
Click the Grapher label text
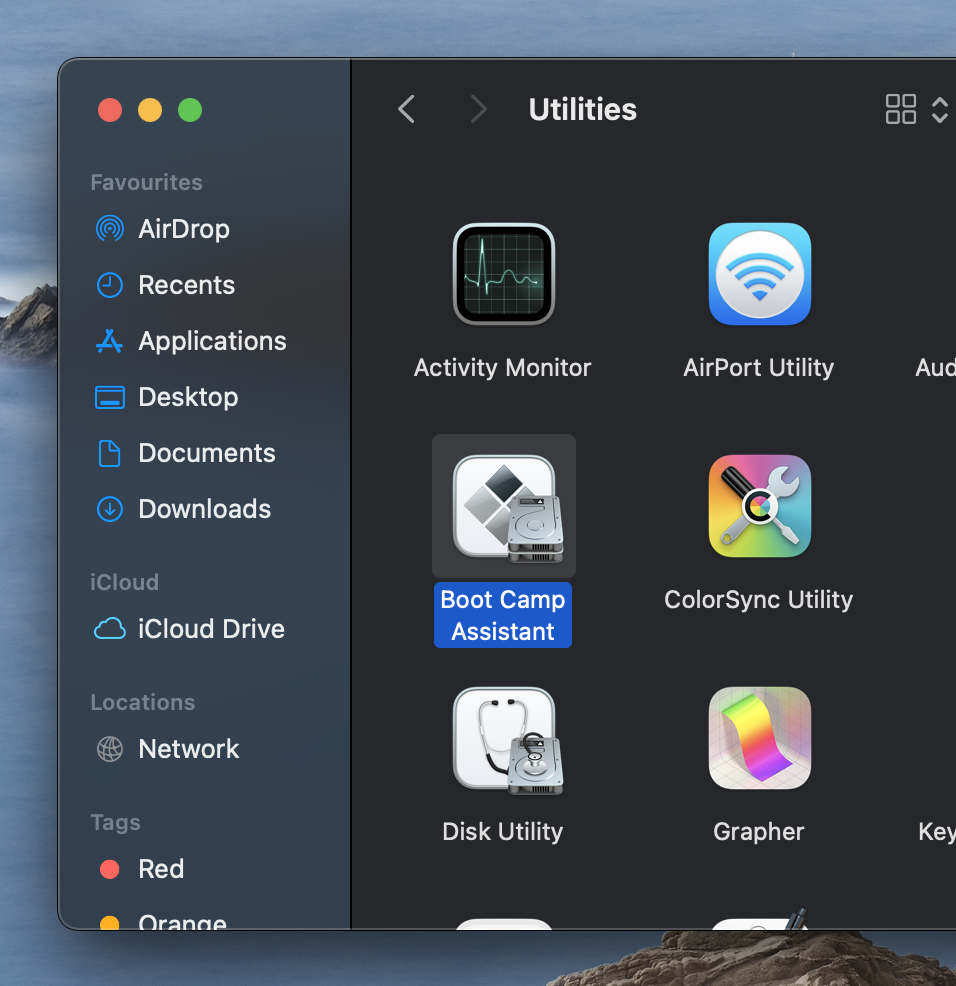point(759,832)
